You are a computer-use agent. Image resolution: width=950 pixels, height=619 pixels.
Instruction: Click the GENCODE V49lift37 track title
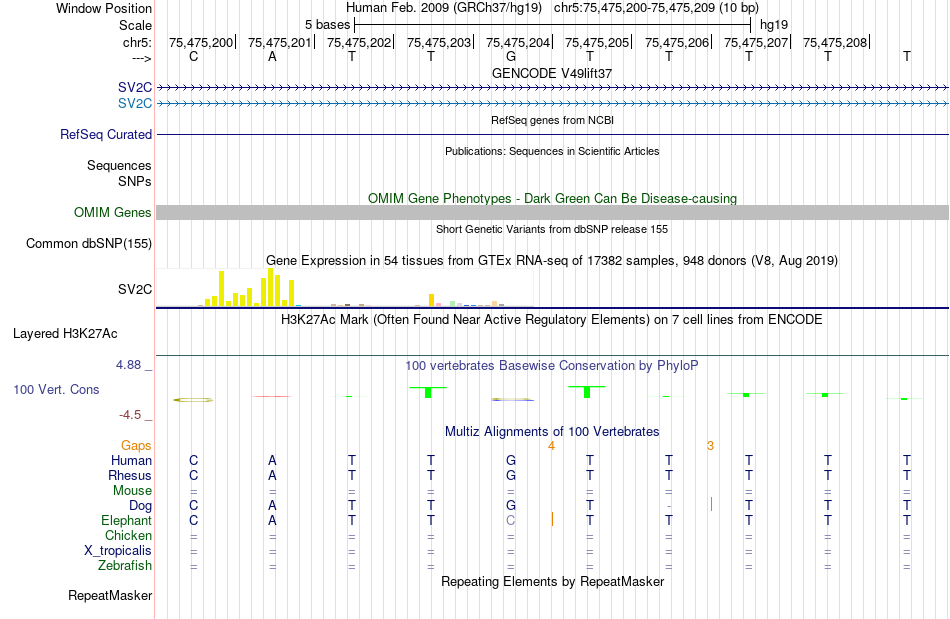[552, 73]
